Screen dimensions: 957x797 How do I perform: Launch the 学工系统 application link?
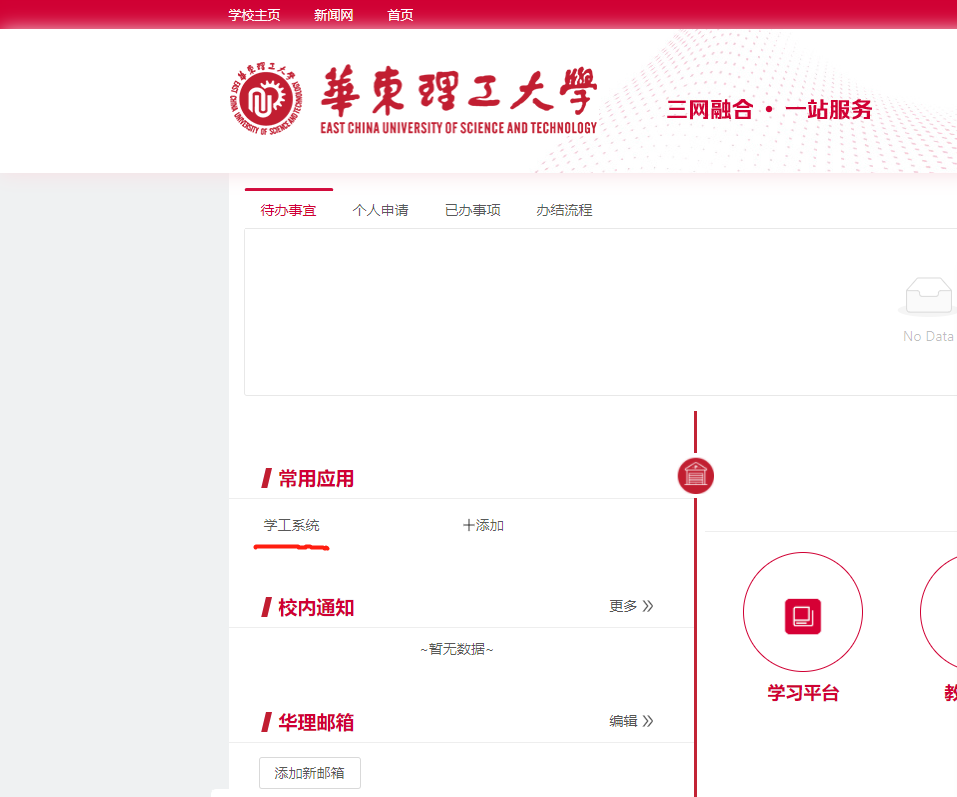point(291,525)
